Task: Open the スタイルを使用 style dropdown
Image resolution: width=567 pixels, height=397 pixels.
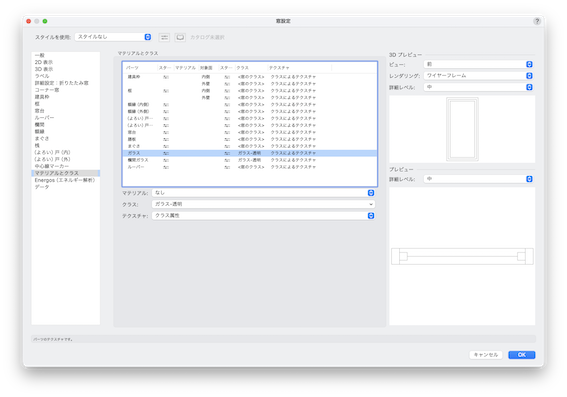Action: tap(113, 37)
